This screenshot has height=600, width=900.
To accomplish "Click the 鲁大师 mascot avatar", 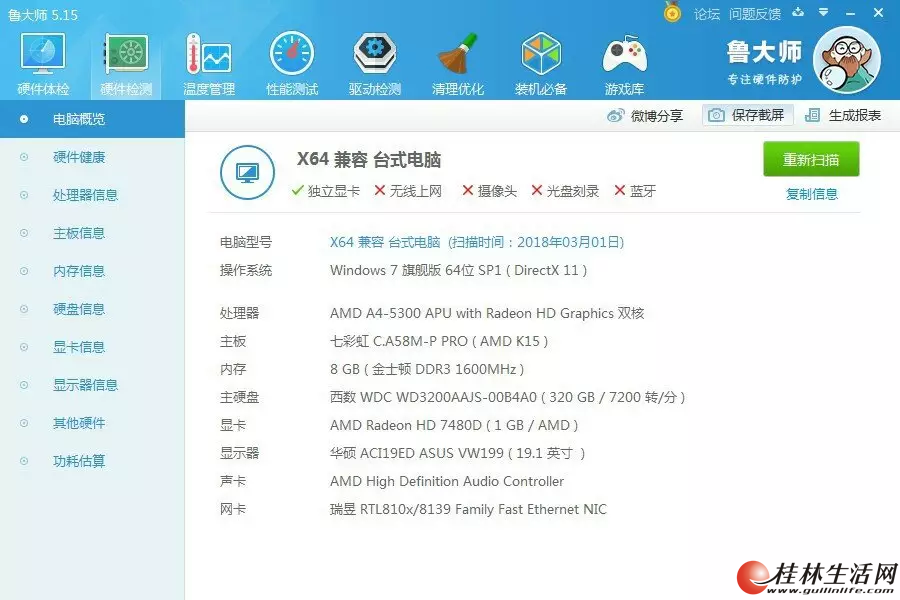I will tap(847, 60).
